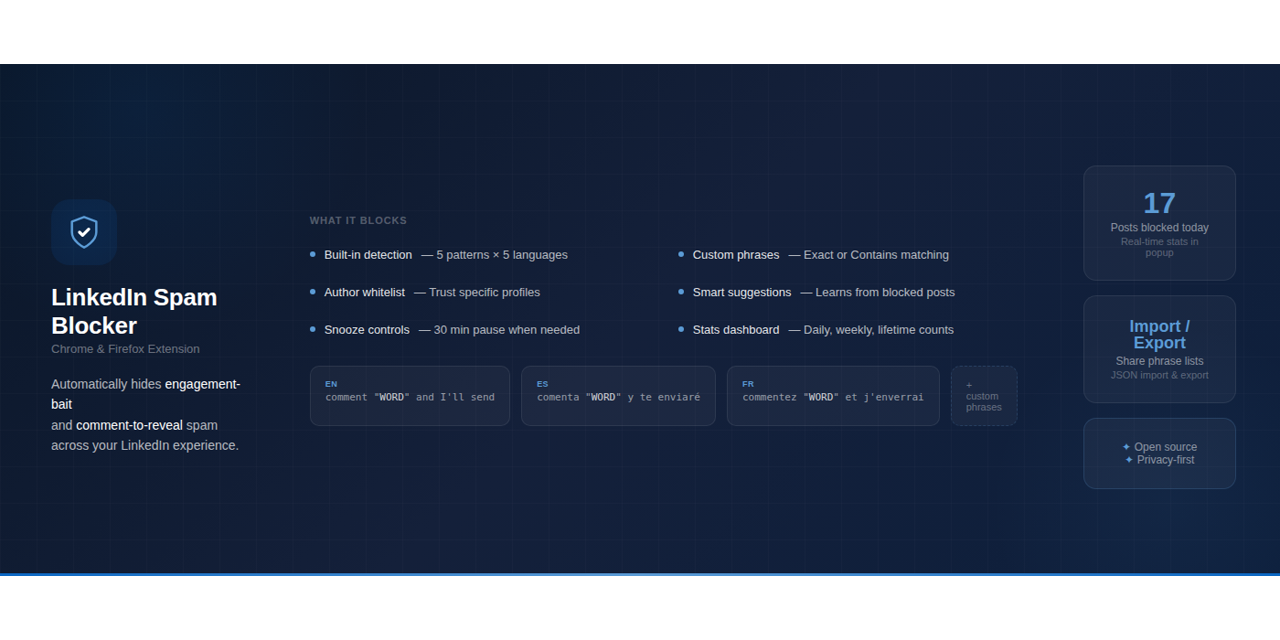The height and width of the screenshot is (640, 1280).
Task: Click the LinkedIn Spam Blocker title
Action: (x=134, y=311)
